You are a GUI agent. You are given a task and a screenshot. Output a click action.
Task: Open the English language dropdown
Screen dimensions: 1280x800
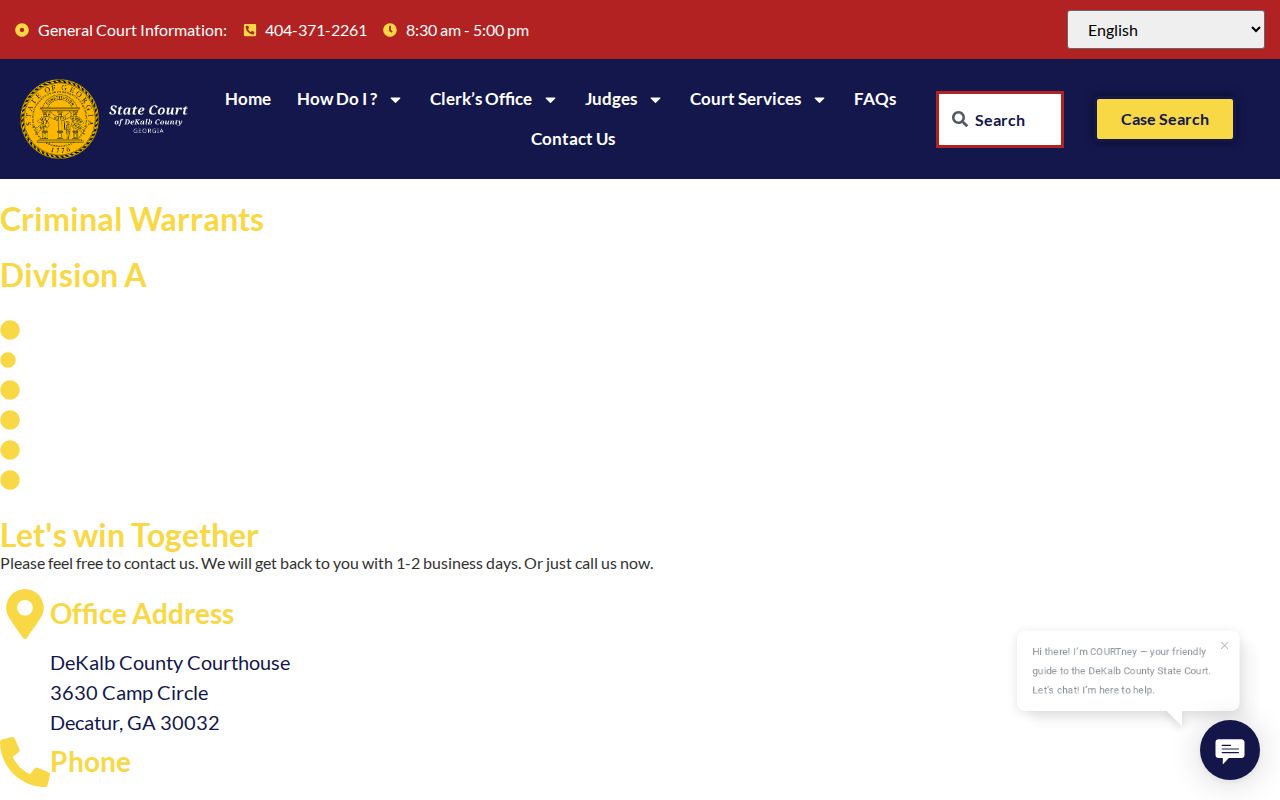click(1166, 30)
